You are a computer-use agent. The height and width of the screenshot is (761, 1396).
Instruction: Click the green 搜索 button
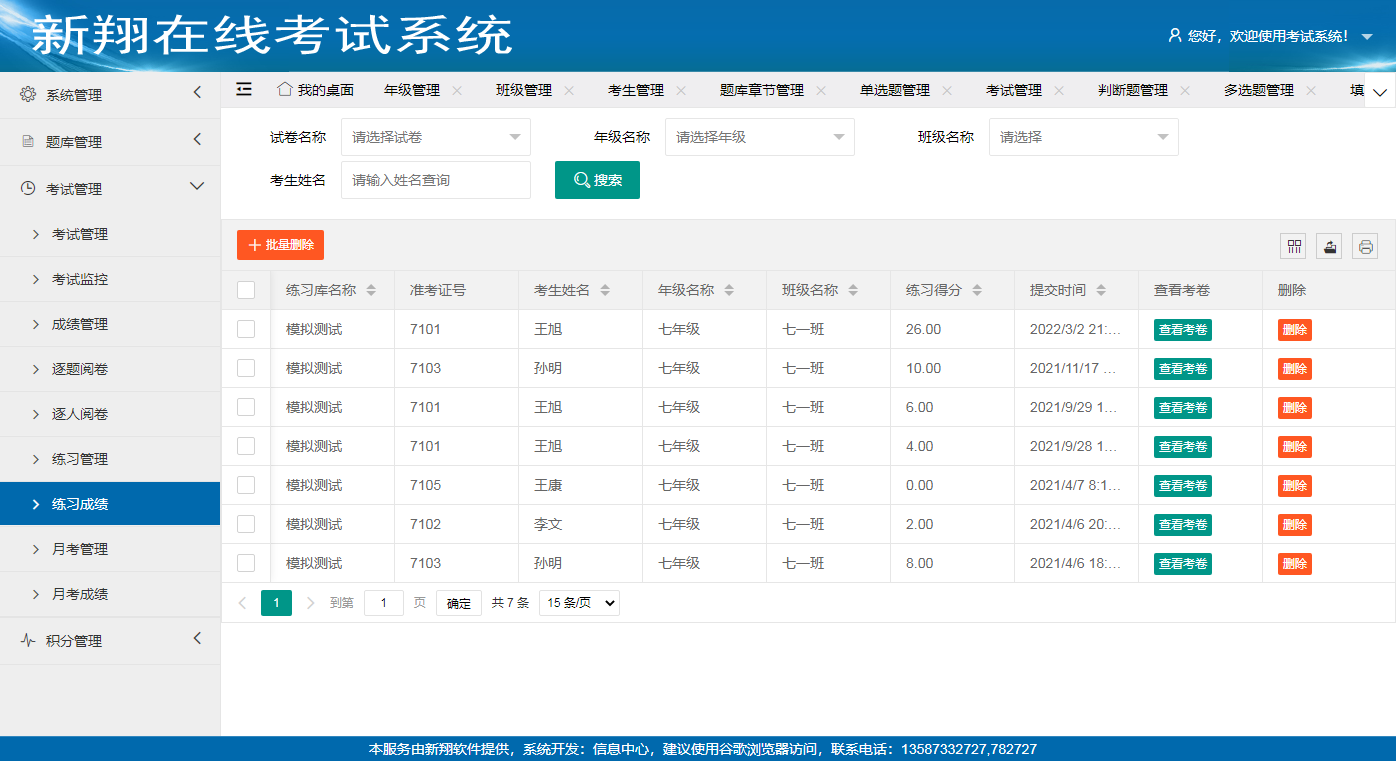(597, 180)
